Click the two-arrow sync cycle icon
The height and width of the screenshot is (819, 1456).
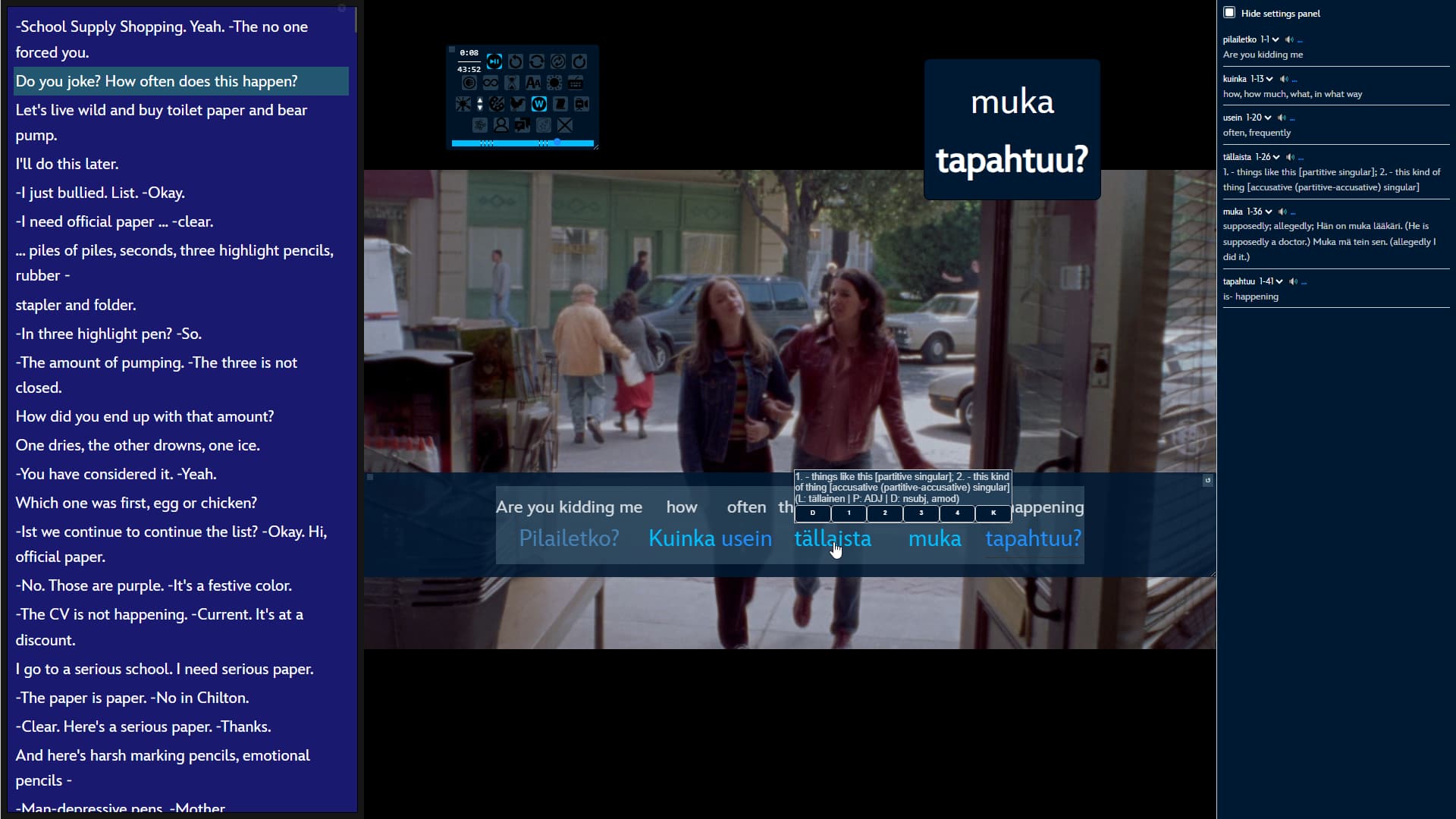(537, 61)
